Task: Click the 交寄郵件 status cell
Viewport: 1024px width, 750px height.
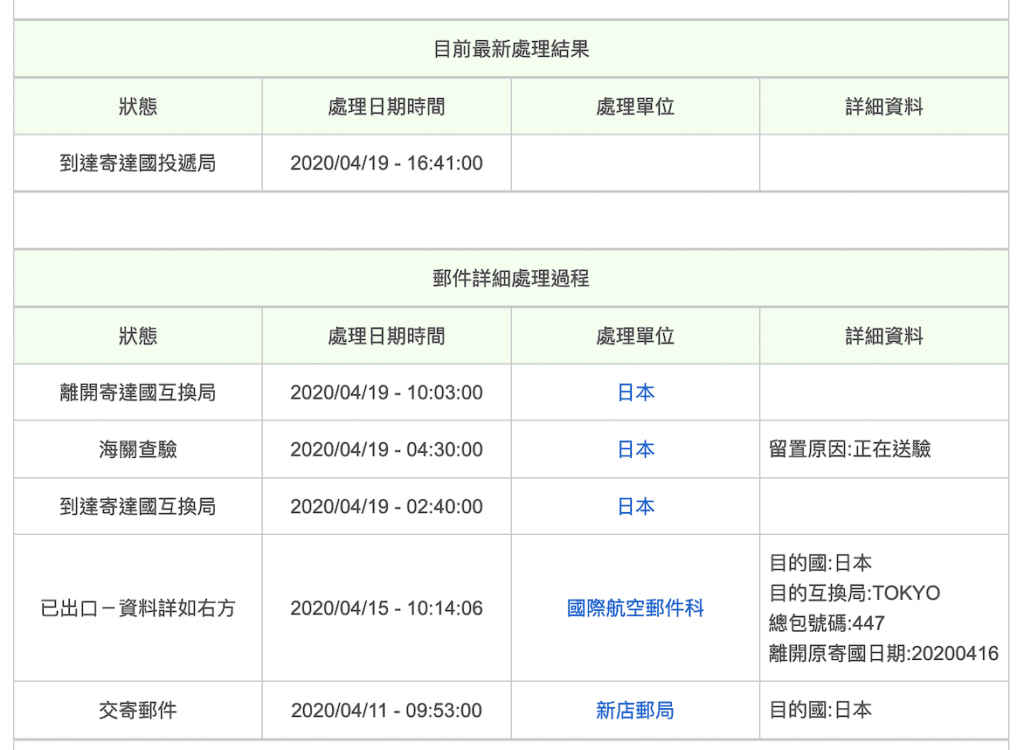Action: click(136, 710)
